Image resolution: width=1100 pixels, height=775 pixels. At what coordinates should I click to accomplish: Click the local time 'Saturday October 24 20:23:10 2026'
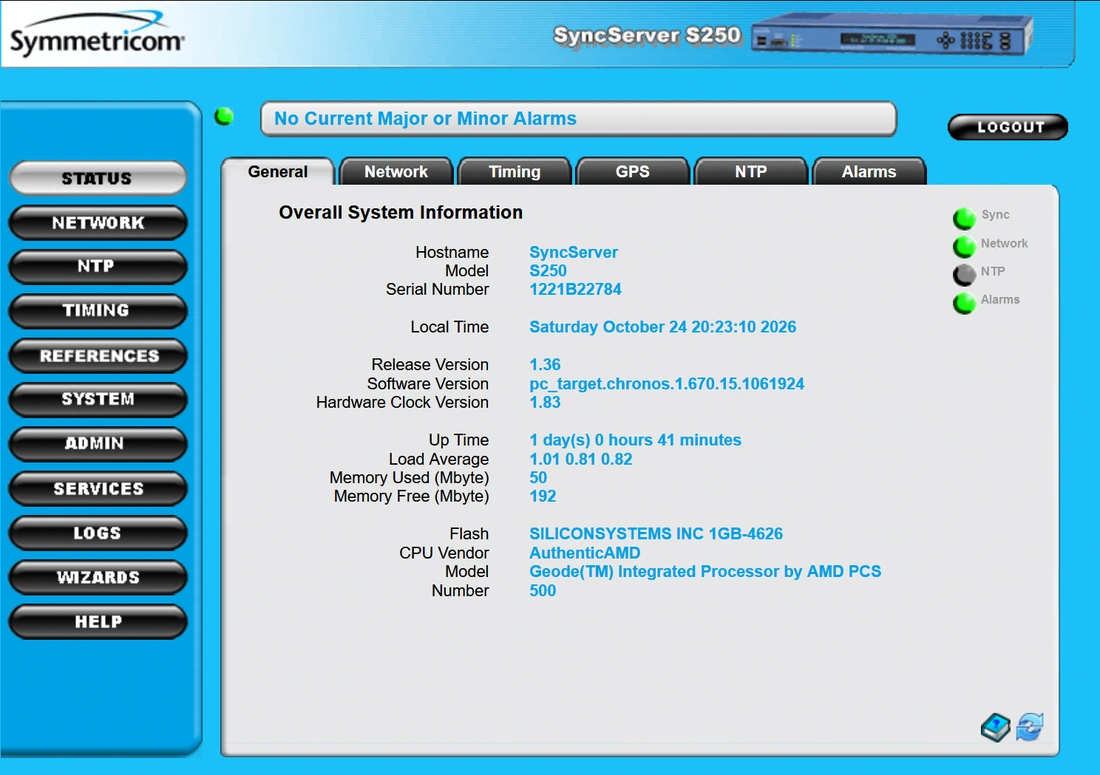pyautogui.click(x=662, y=327)
